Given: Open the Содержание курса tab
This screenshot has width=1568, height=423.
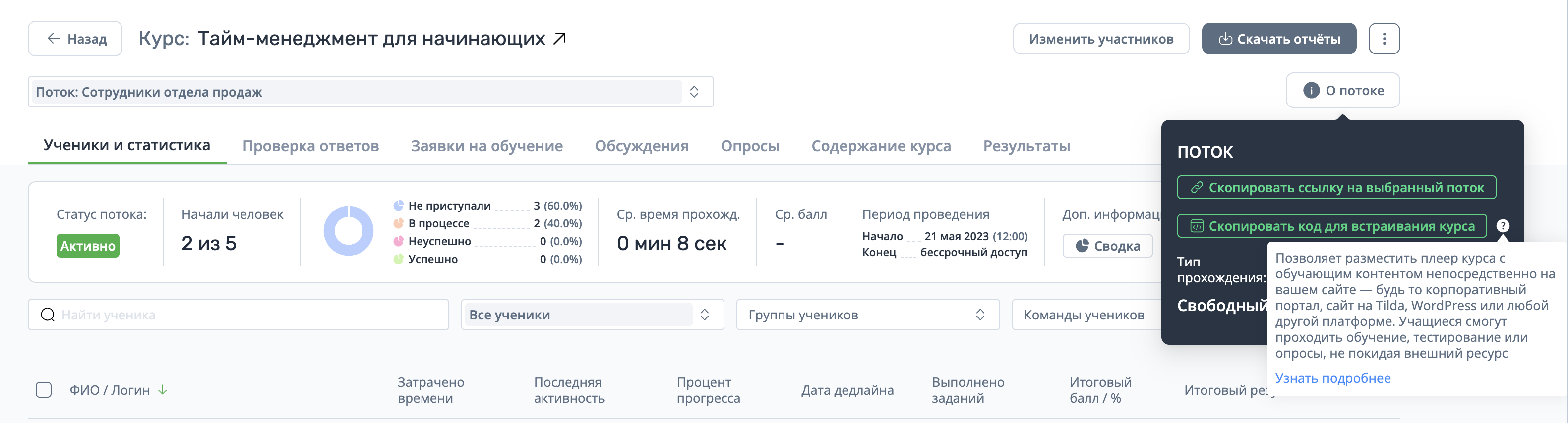Looking at the screenshot, I should (x=880, y=146).
